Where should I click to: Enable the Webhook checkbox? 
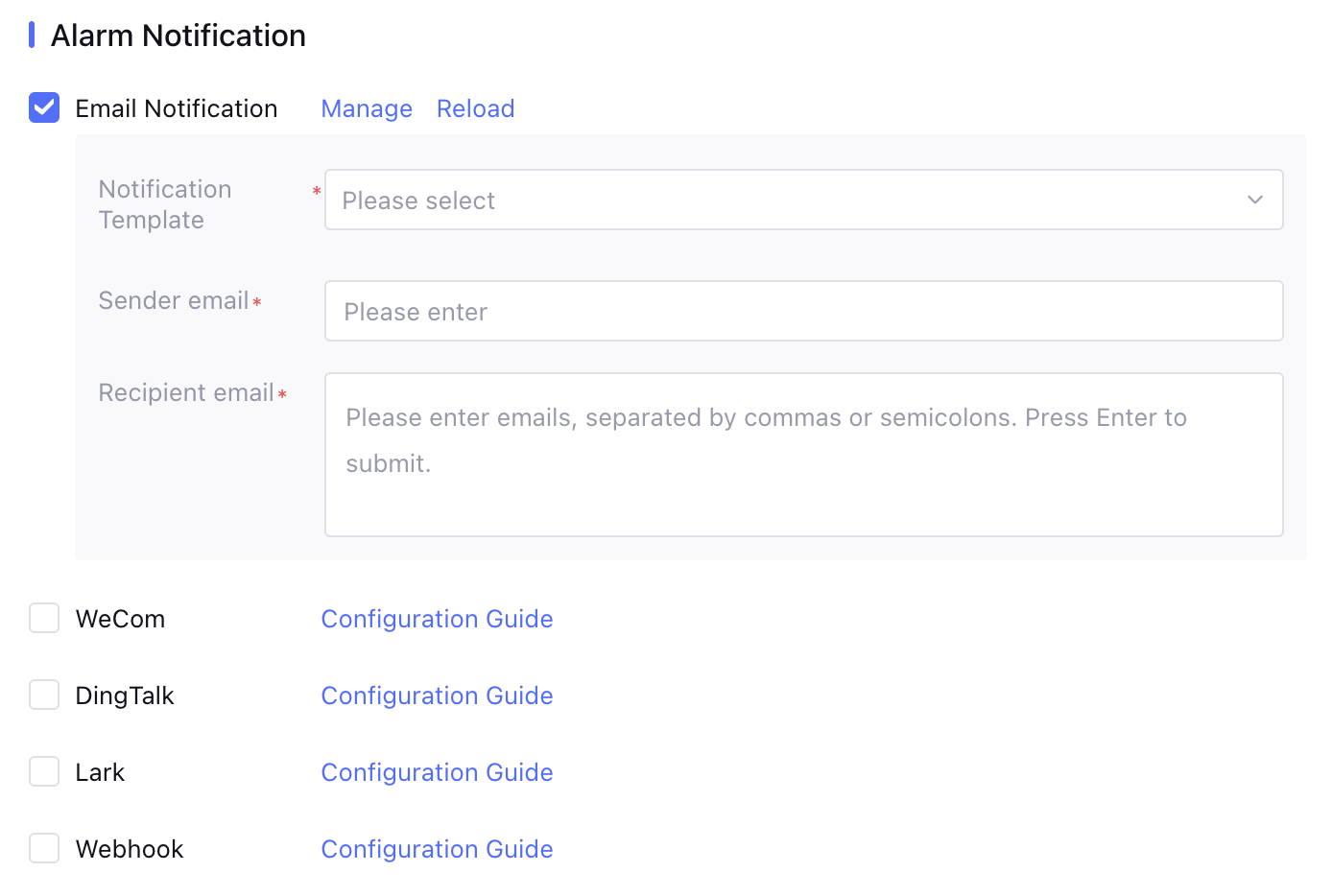coord(44,848)
